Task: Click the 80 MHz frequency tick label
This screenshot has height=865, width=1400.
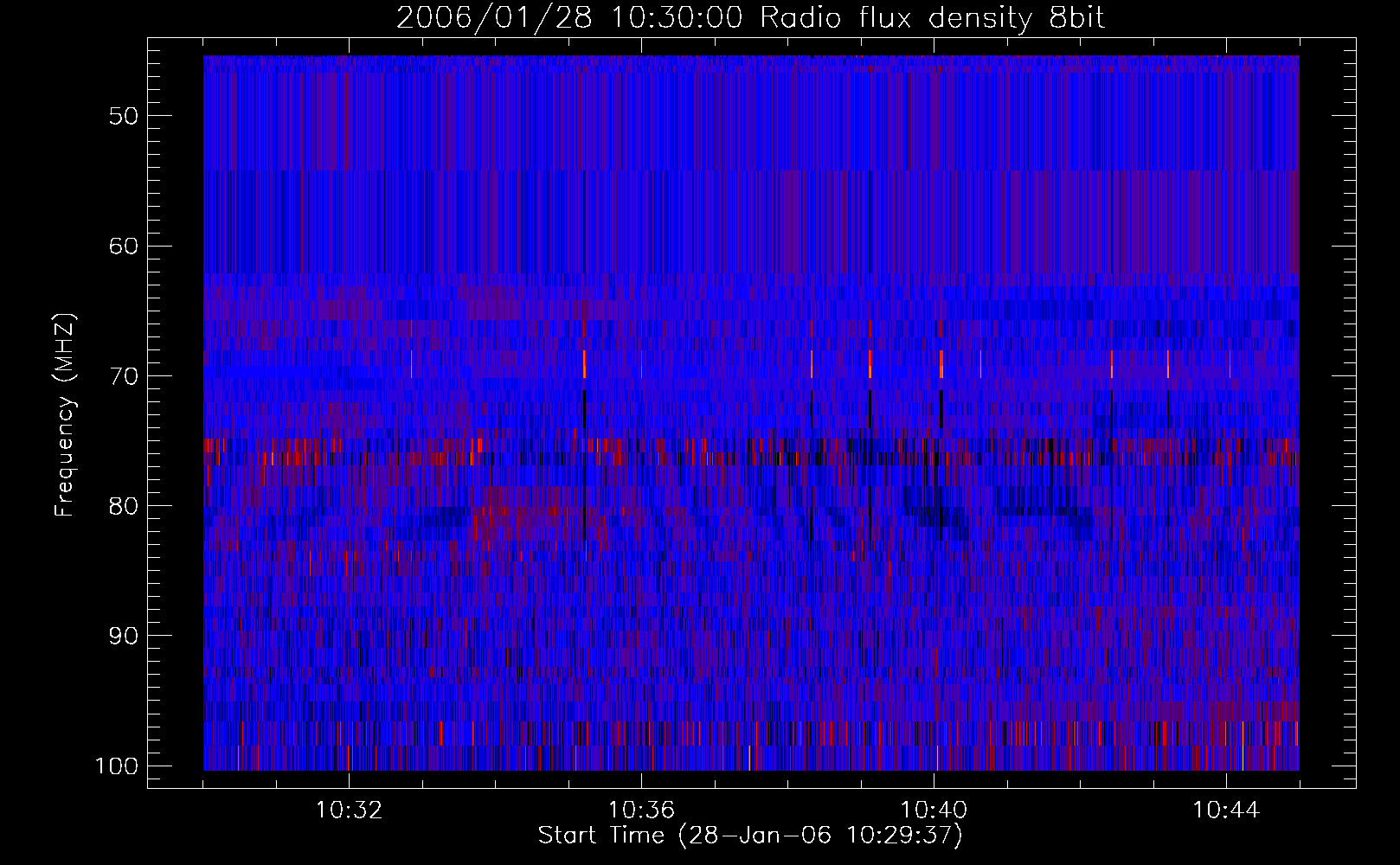Action: tap(123, 506)
